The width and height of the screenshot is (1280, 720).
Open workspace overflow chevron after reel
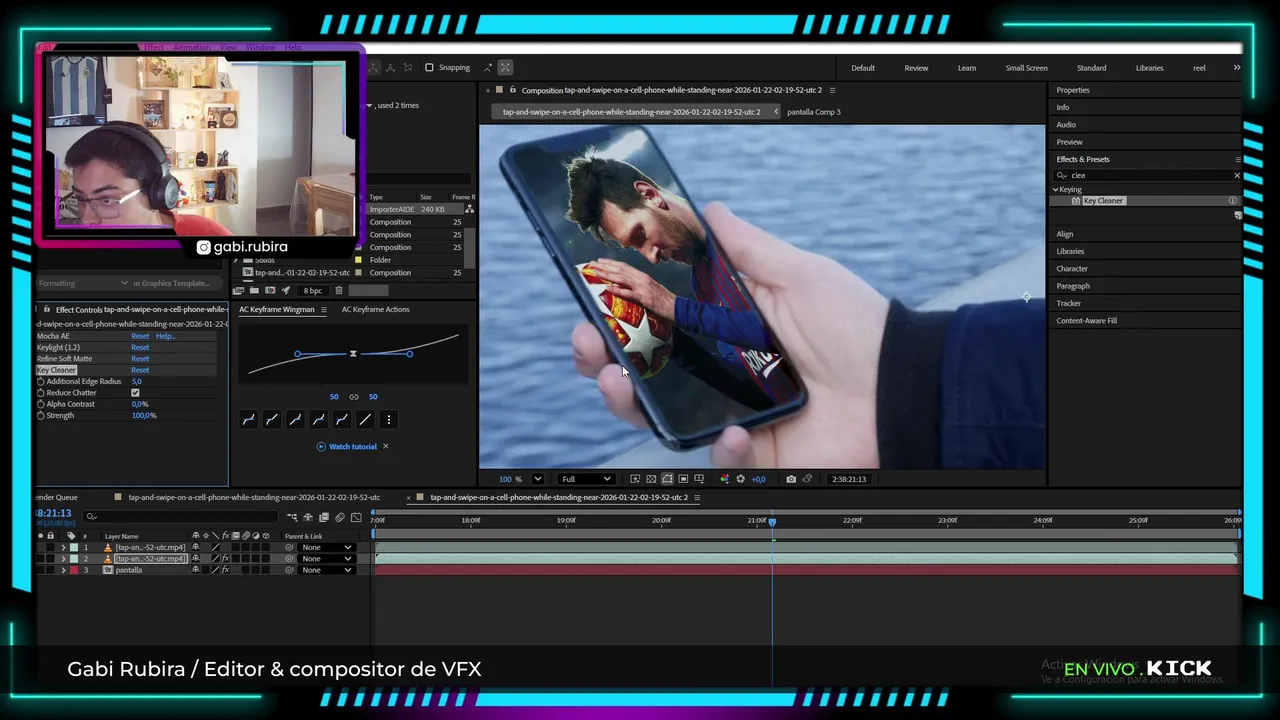click(1236, 68)
